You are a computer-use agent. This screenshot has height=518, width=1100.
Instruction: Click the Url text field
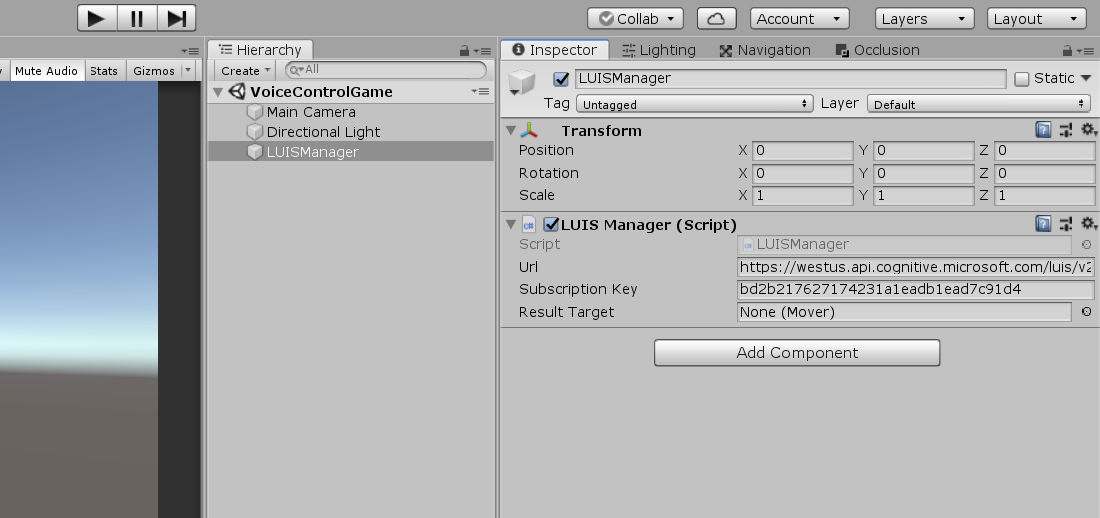point(915,267)
